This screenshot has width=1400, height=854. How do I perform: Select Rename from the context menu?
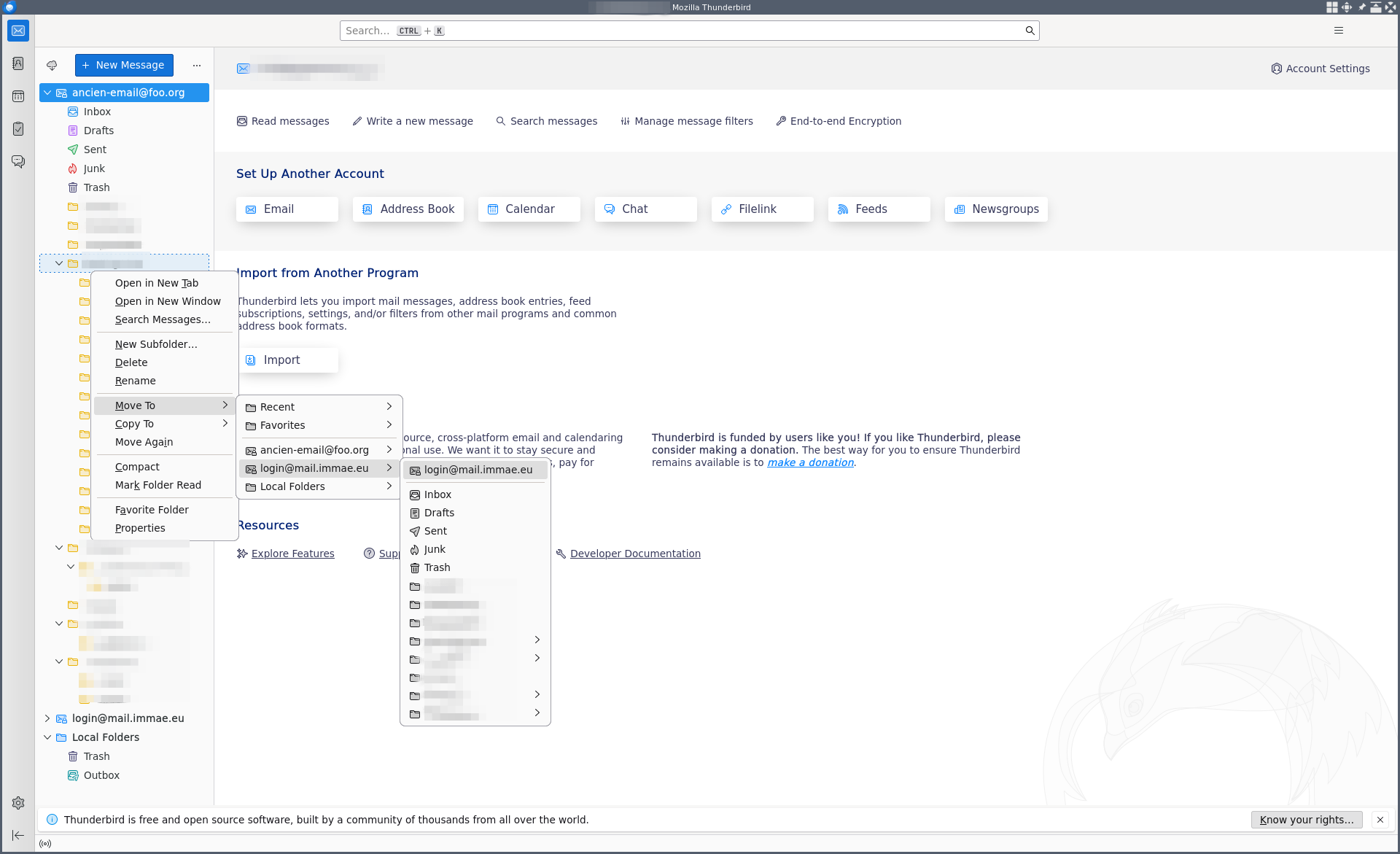point(135,380)
